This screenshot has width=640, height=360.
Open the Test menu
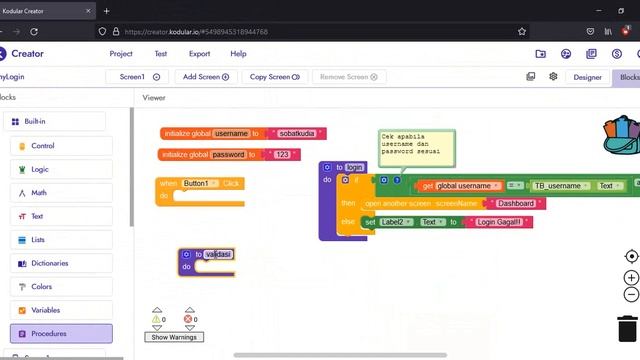[161, 53]
